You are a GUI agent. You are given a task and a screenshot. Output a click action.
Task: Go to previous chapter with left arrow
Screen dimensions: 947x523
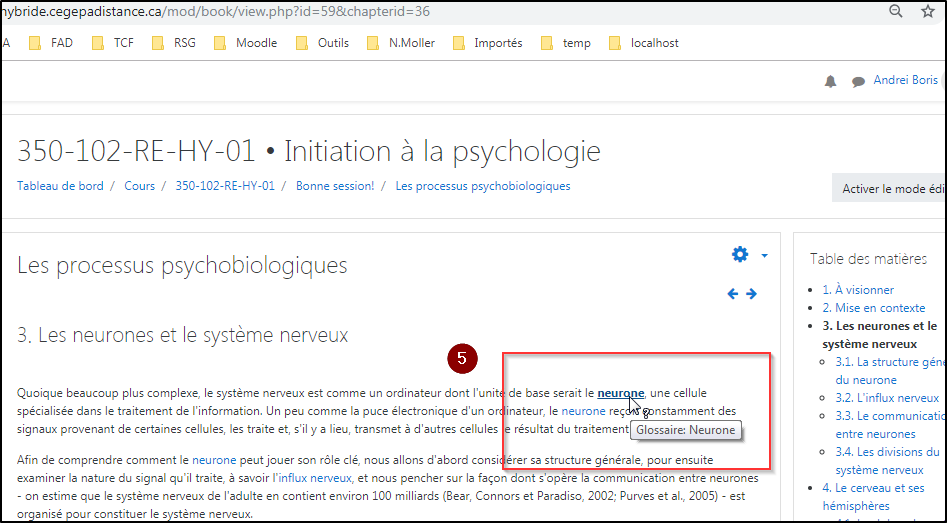[x=733, y=294]
